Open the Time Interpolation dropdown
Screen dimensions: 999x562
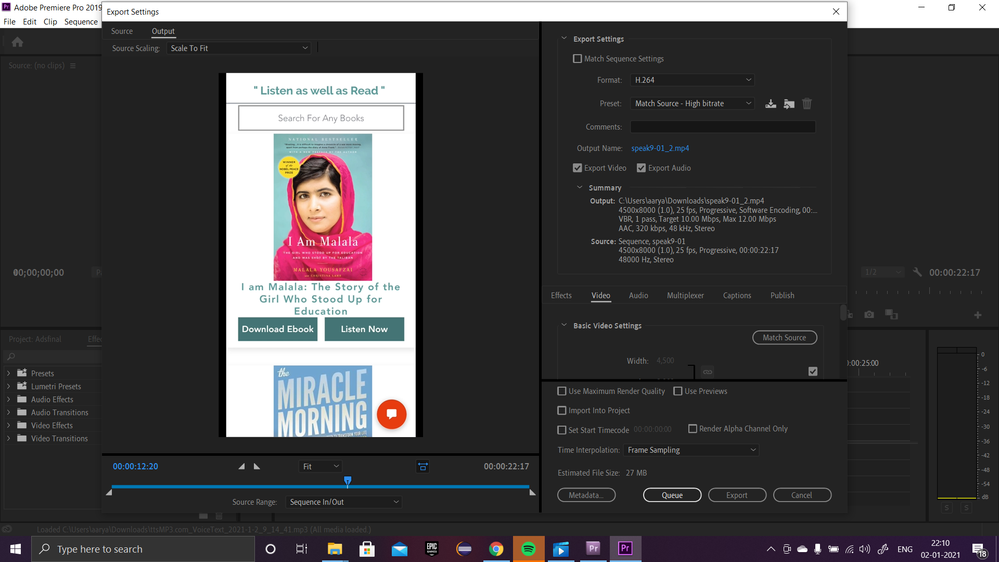691,450
